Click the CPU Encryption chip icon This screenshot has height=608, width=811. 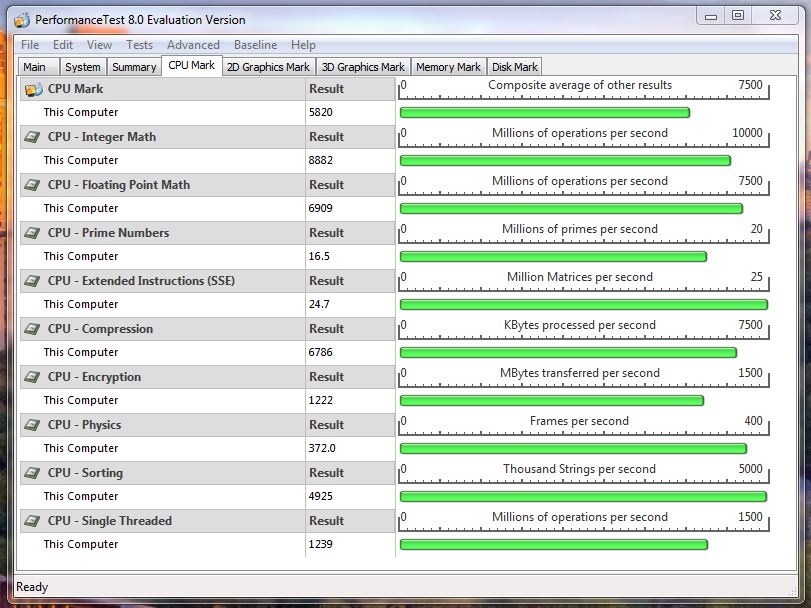point(33,377)
